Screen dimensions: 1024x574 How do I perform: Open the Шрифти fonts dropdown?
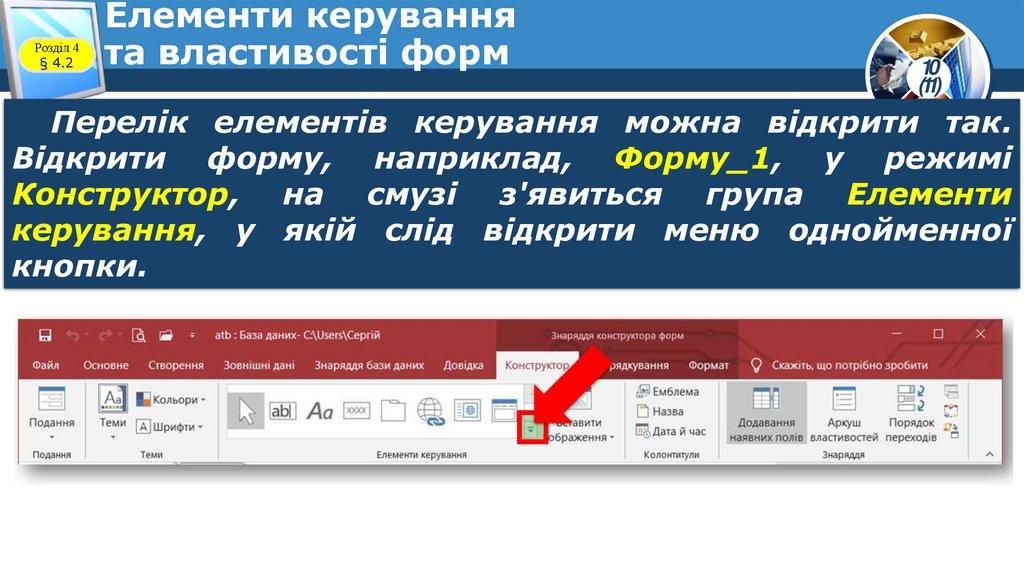click(x=169, y=427)
